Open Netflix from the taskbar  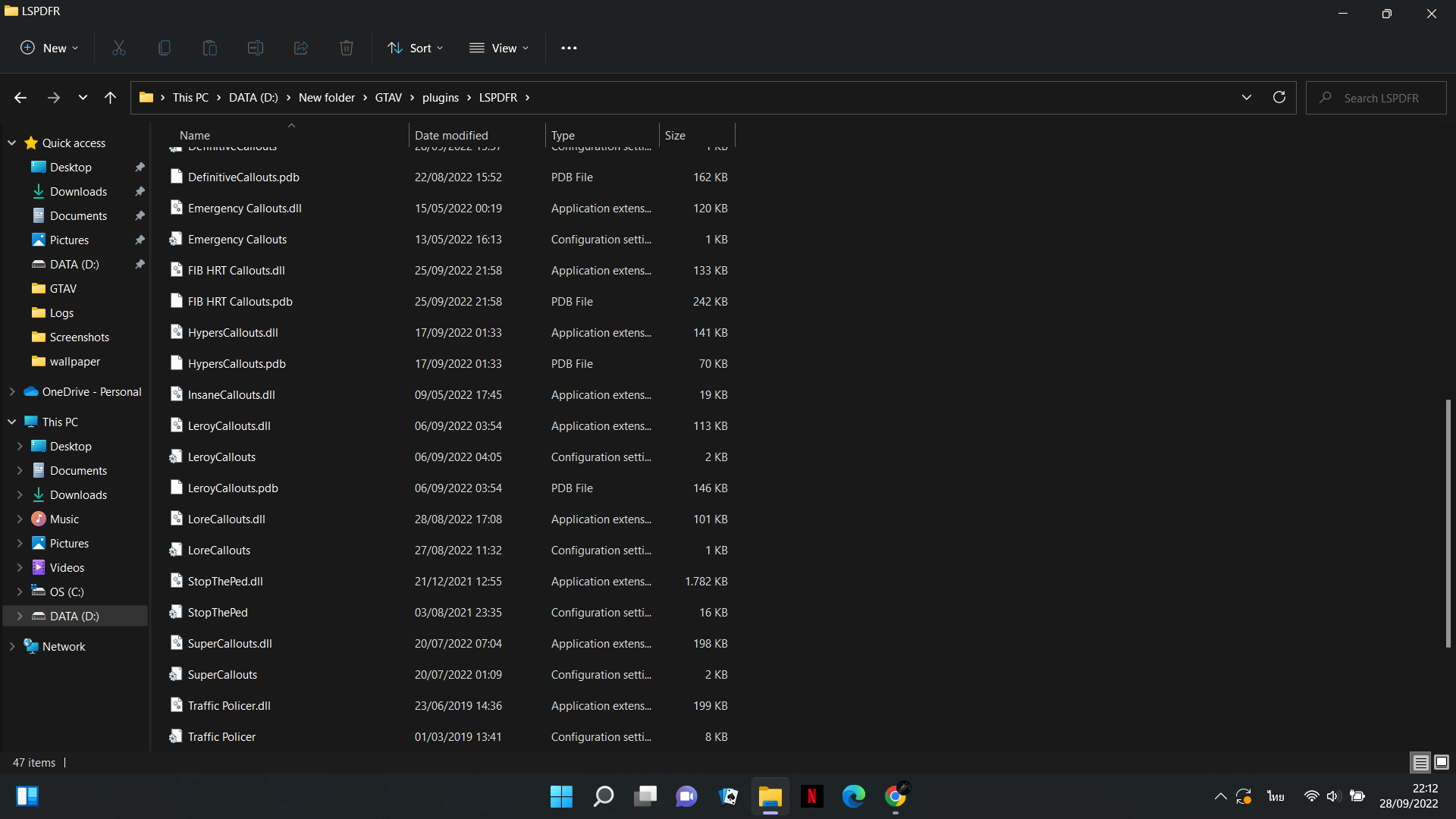811,796
